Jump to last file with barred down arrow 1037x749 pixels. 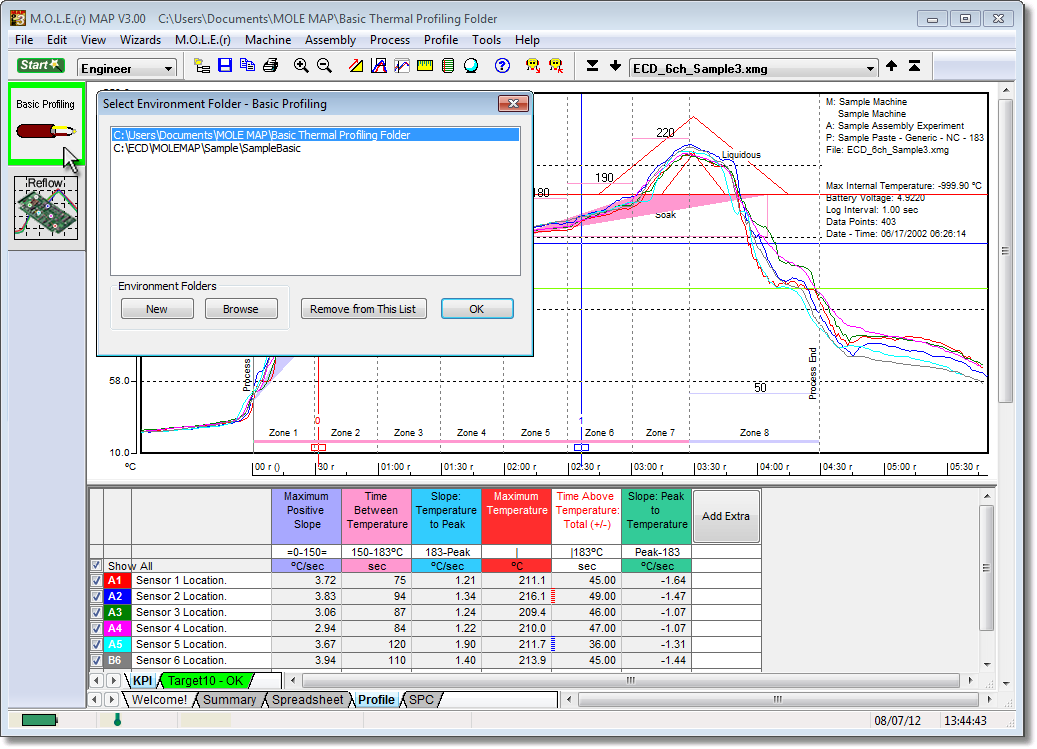click(593, 65)
